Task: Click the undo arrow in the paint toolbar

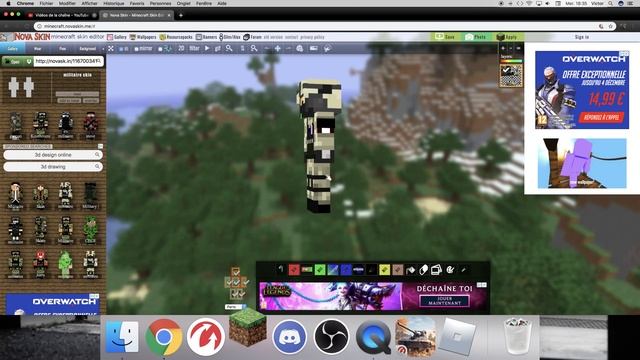Action: click(281, 269)
